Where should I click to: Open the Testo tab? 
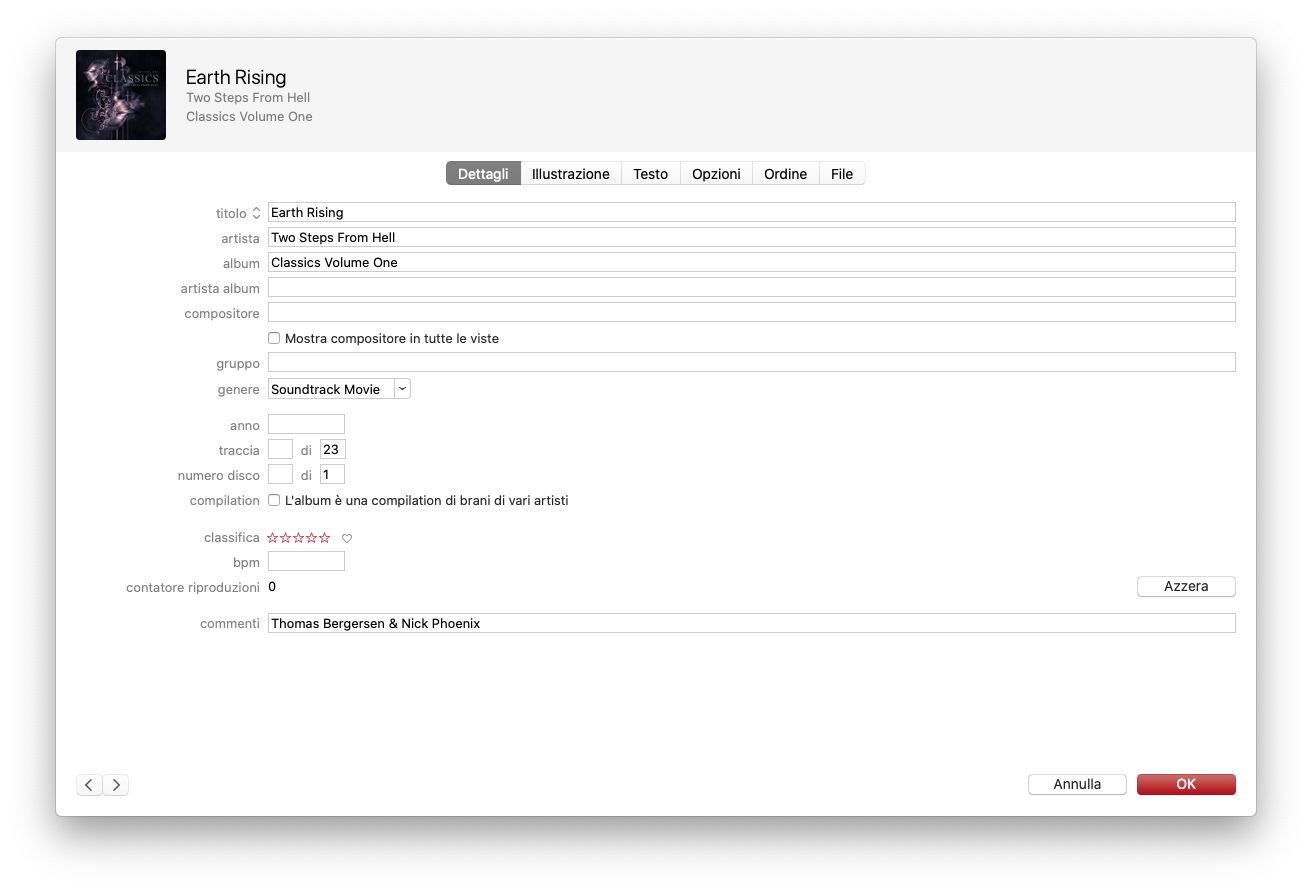650,174
